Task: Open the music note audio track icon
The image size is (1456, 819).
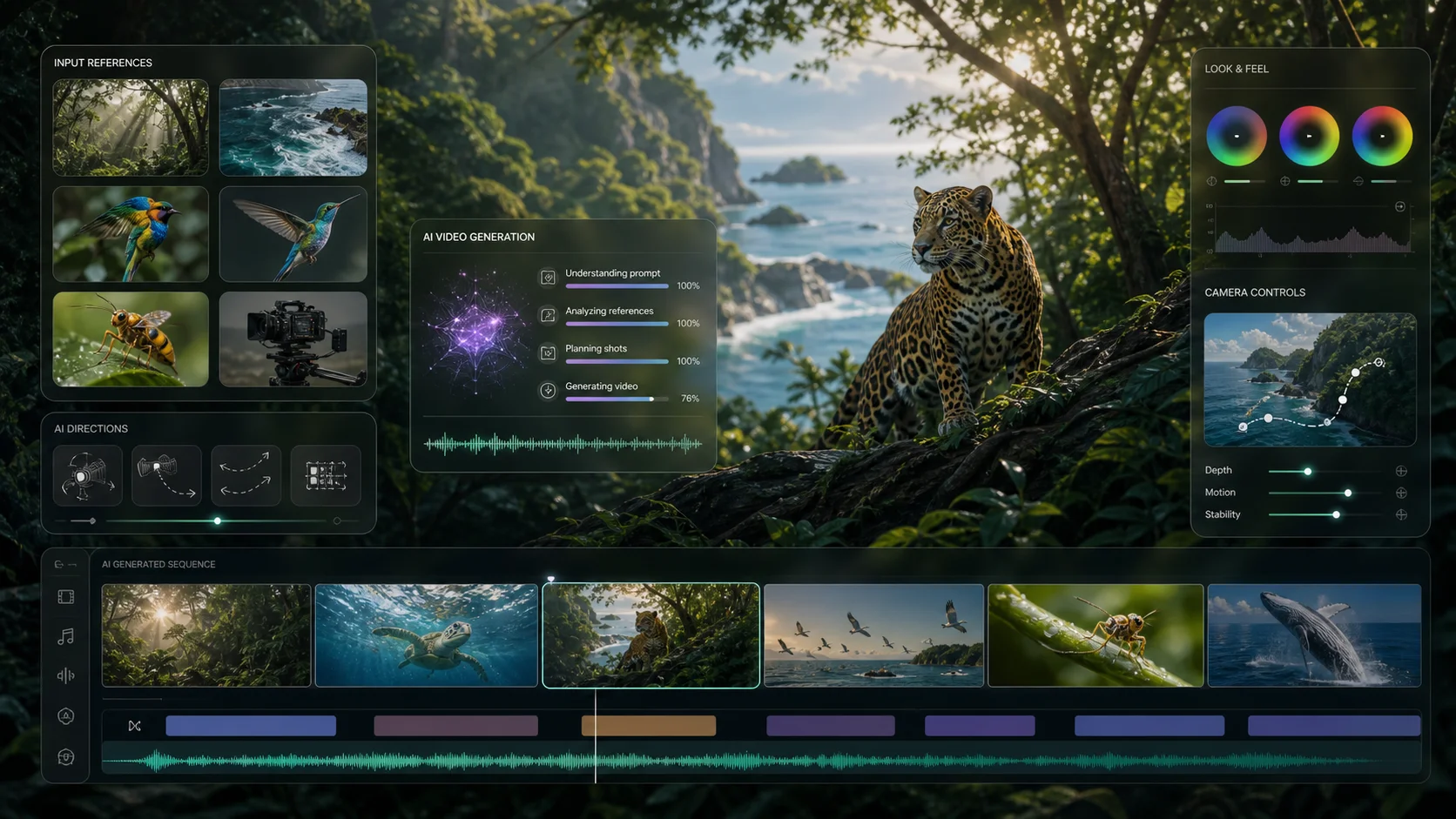Action: coord(65,637)
